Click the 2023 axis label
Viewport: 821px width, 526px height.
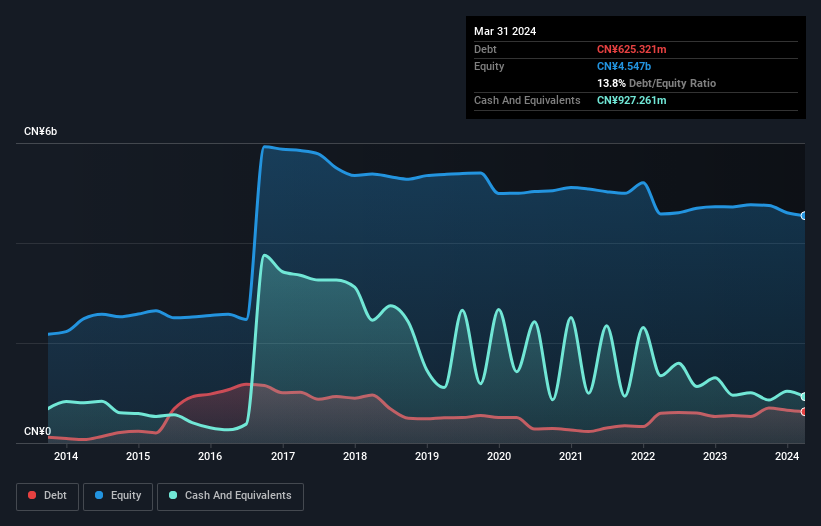click(715, 456)
